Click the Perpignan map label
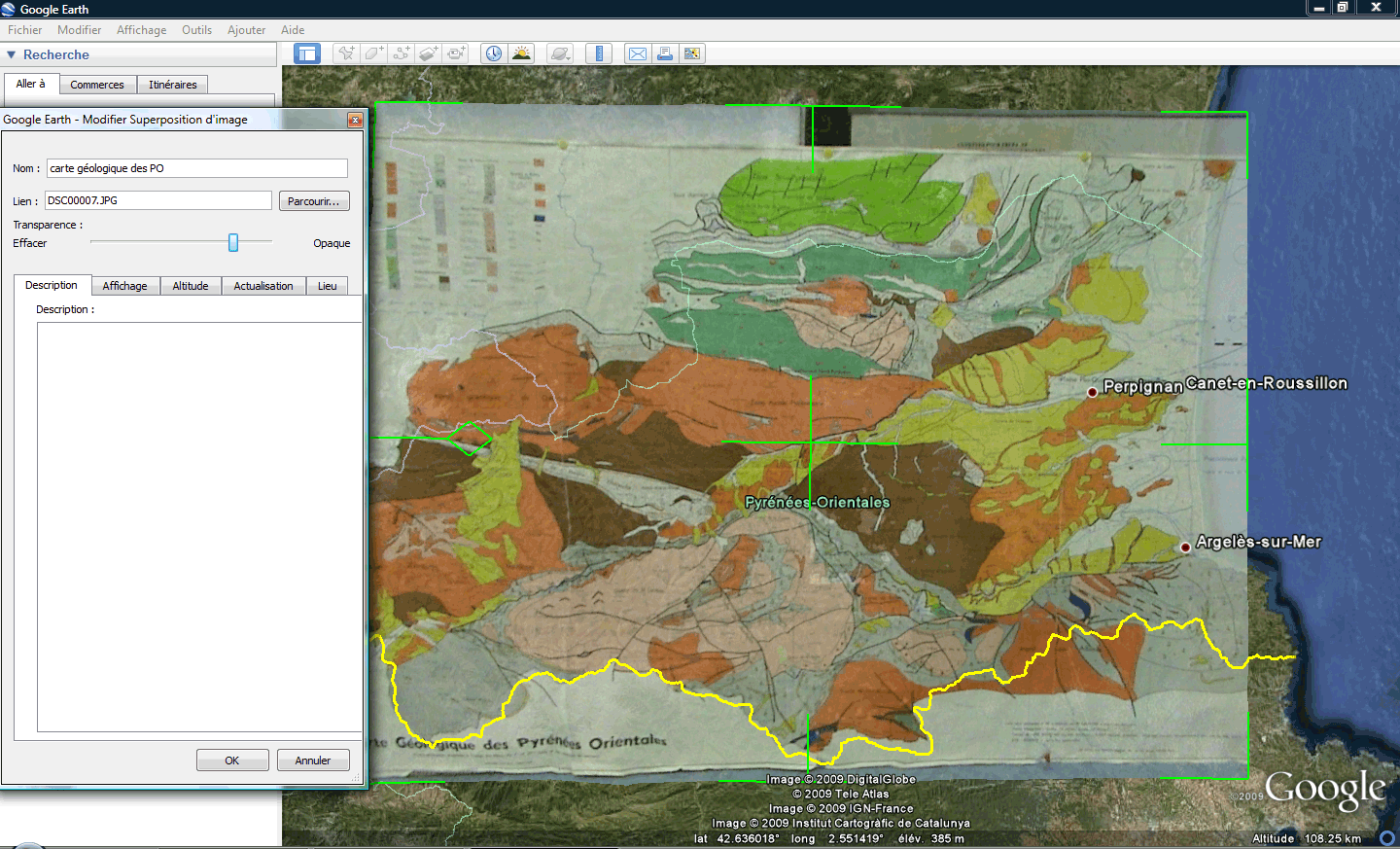This screenshot has width=1400, height=849. (x=1143, y=386)
